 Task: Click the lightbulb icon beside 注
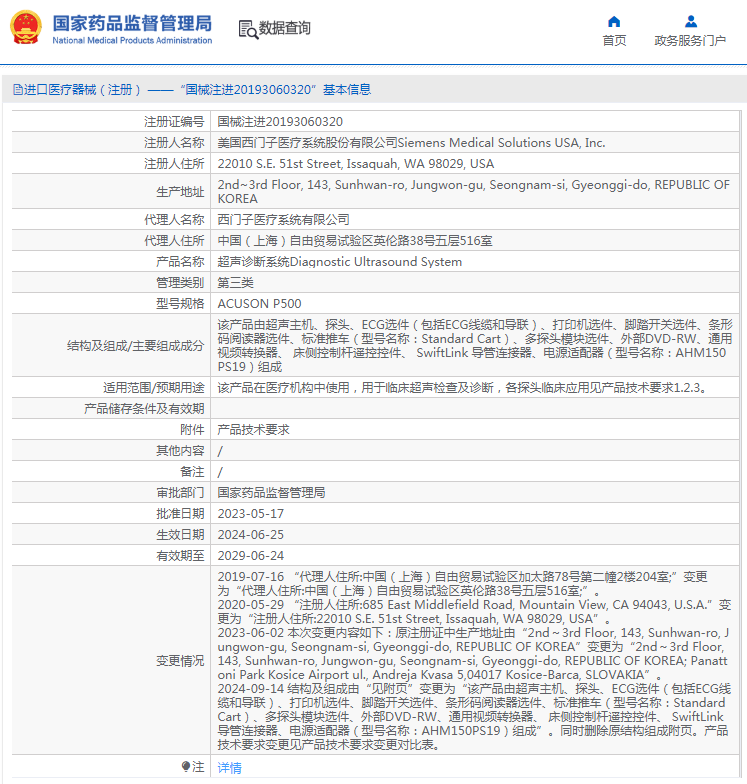[x=186, y=766]
